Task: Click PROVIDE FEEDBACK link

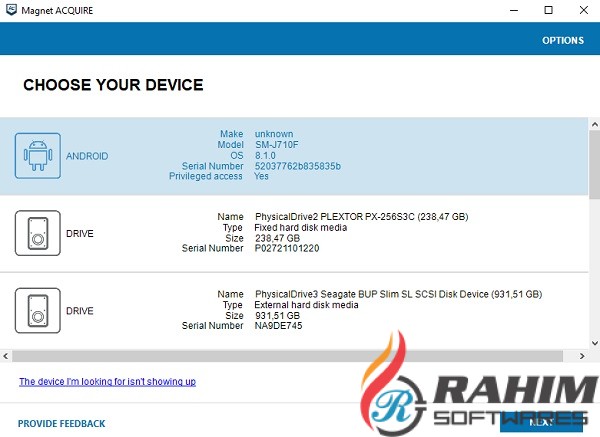Action: [x=62, y=424]
